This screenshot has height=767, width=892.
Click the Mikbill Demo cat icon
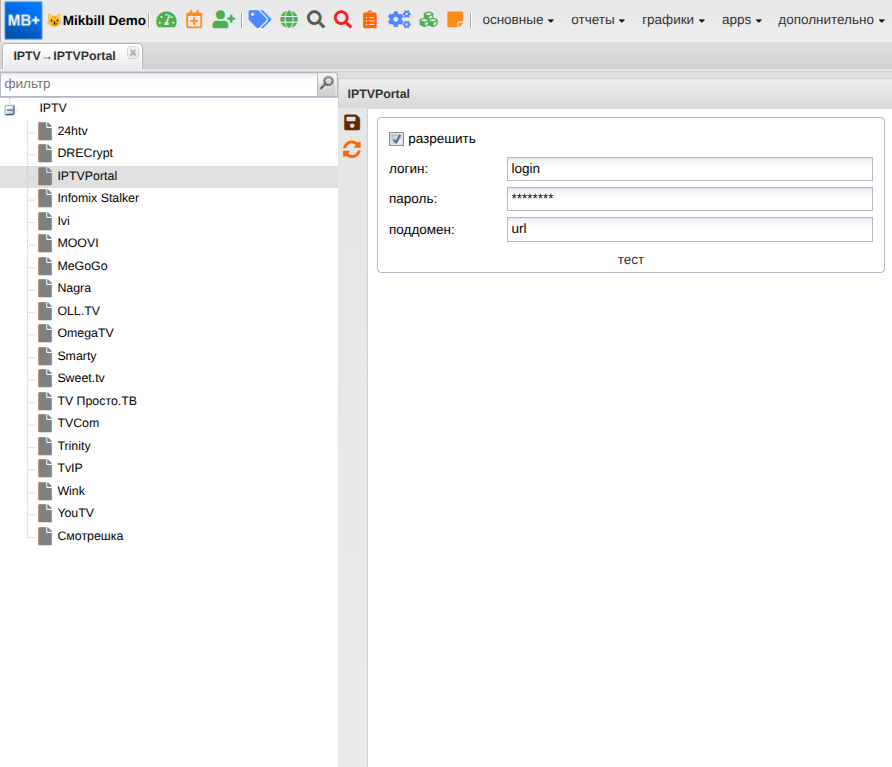point(55,20)
